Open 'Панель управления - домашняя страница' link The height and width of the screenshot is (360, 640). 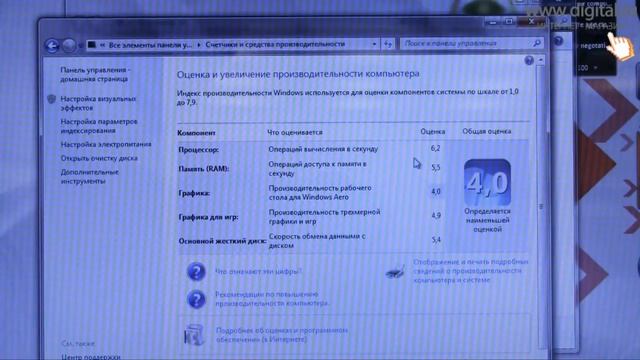(96, 74)
